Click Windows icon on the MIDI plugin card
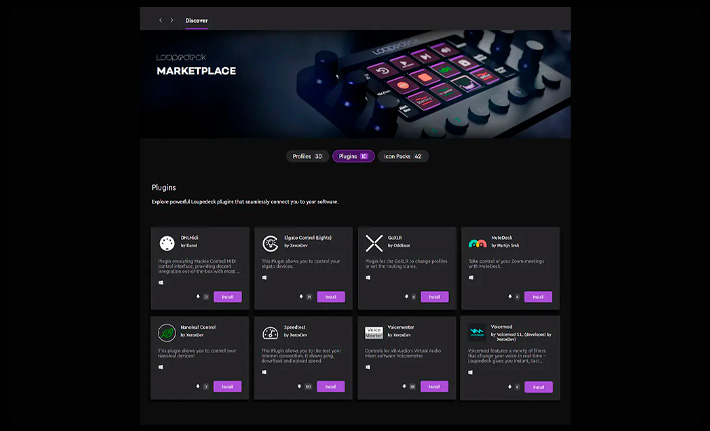710x431 pixels. 161,283
